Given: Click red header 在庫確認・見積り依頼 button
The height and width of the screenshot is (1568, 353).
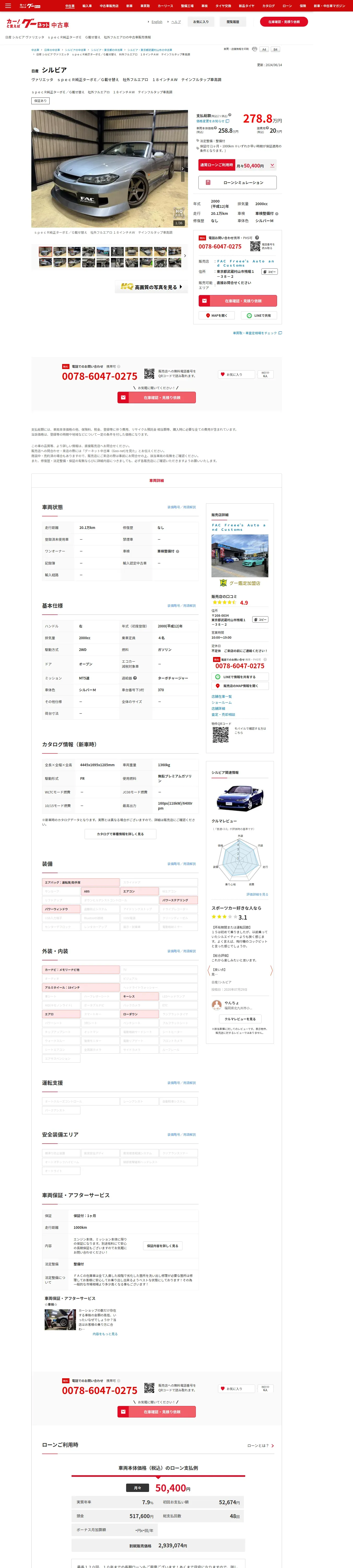Looking at the screenshot, I should tap(284, 22).
